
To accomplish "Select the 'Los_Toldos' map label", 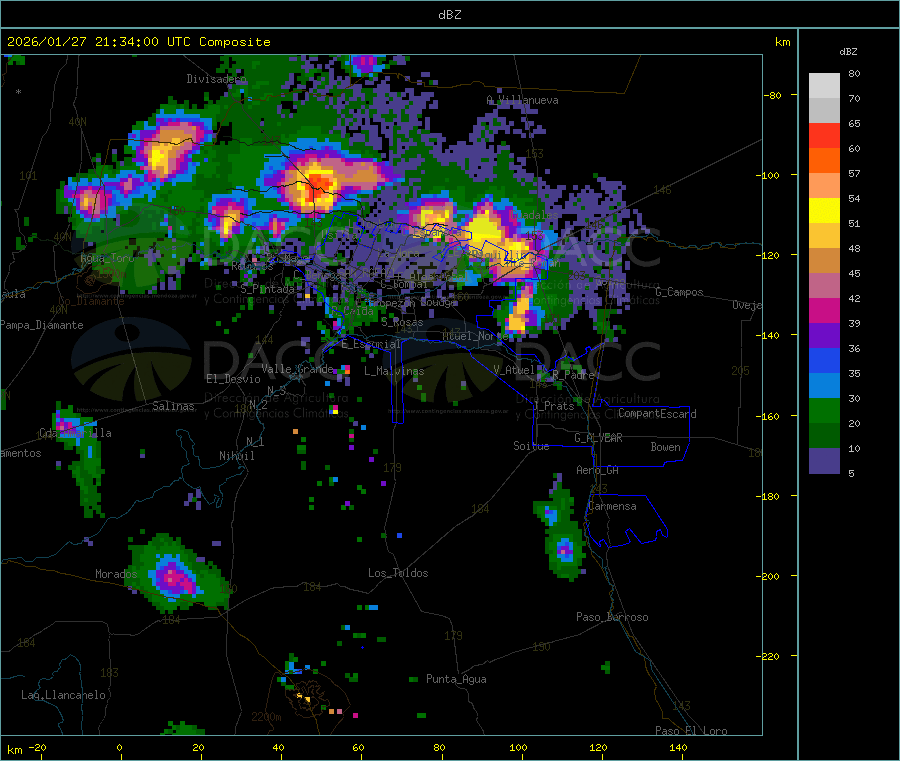I will point(398,573).
